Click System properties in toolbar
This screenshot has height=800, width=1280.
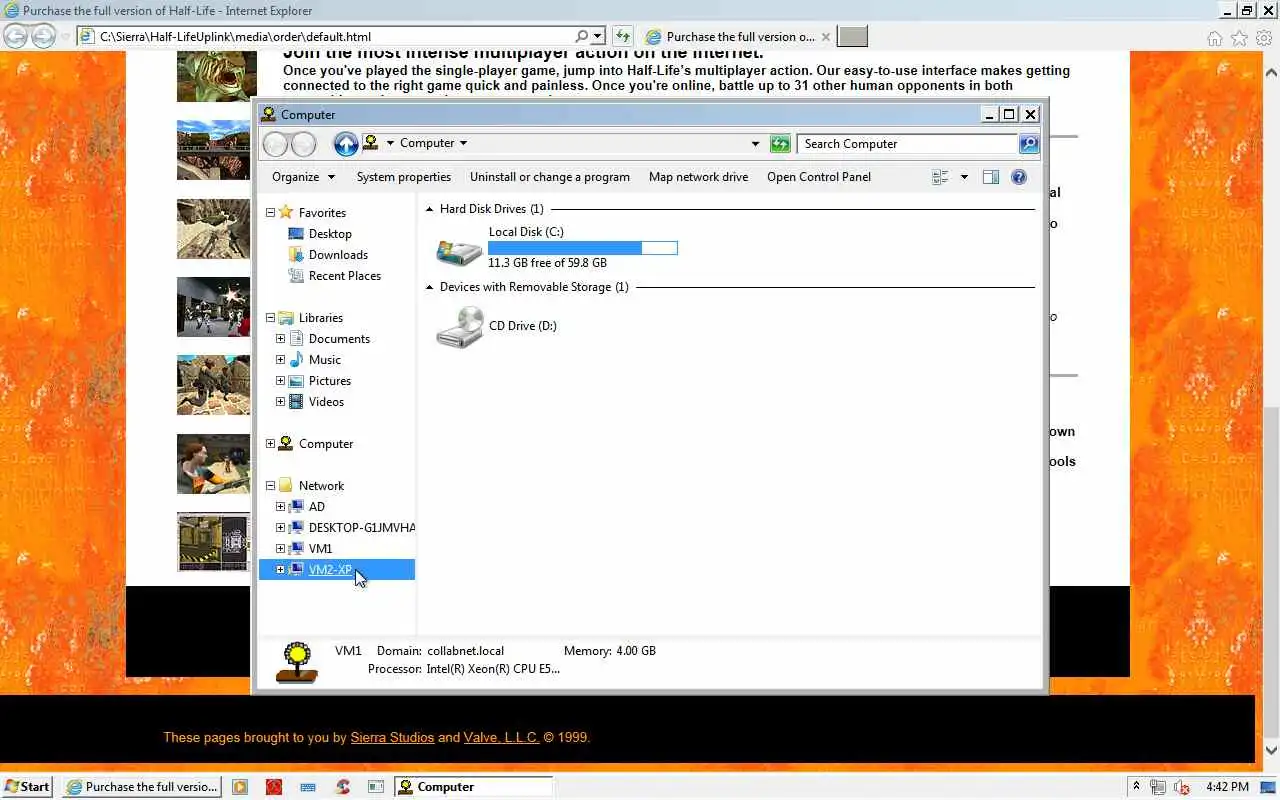coord(404,177)
